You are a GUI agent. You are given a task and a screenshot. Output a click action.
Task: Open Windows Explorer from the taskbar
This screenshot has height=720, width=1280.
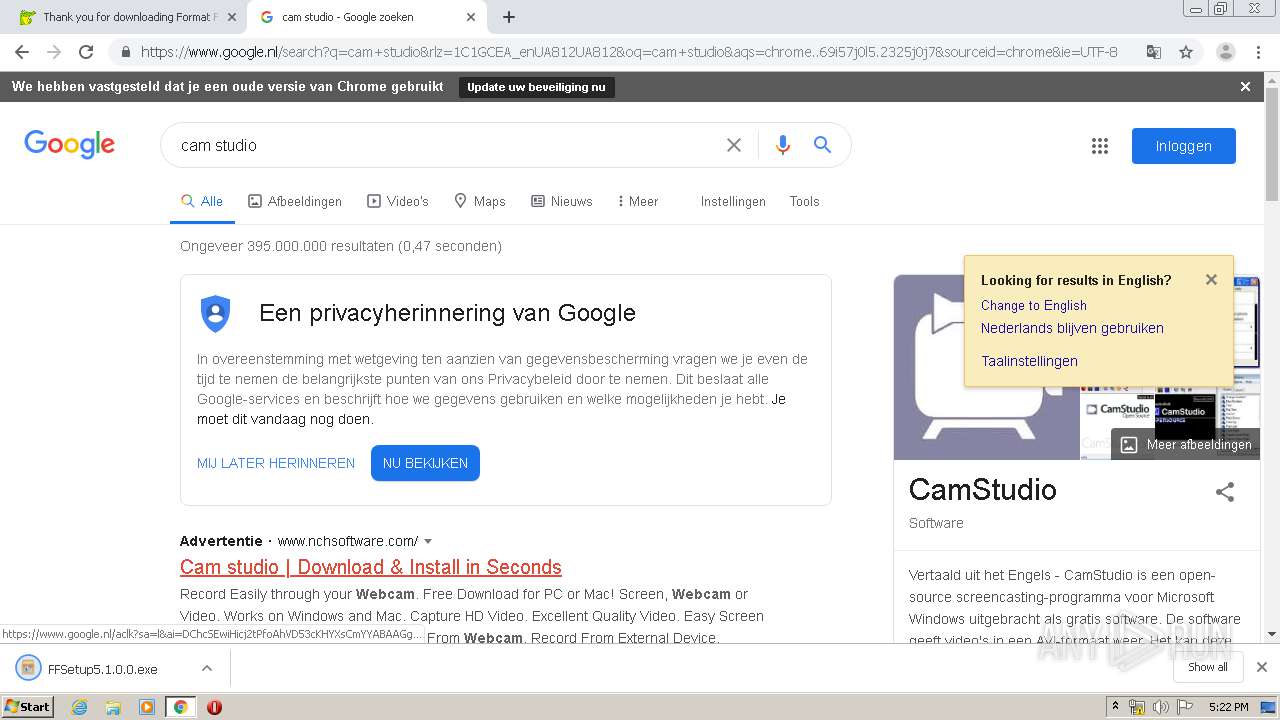point(113,707)
